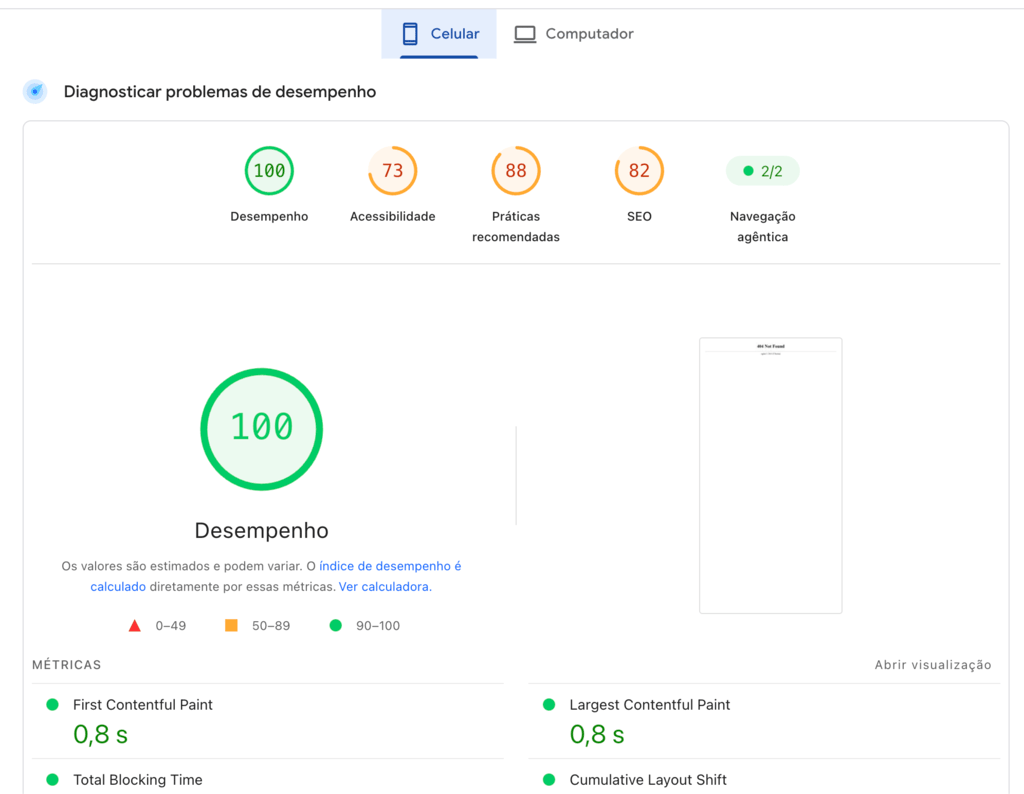Click Abrir visualização
The width and height of the screenshot is (1024, 794).
[x=933, y=665]
